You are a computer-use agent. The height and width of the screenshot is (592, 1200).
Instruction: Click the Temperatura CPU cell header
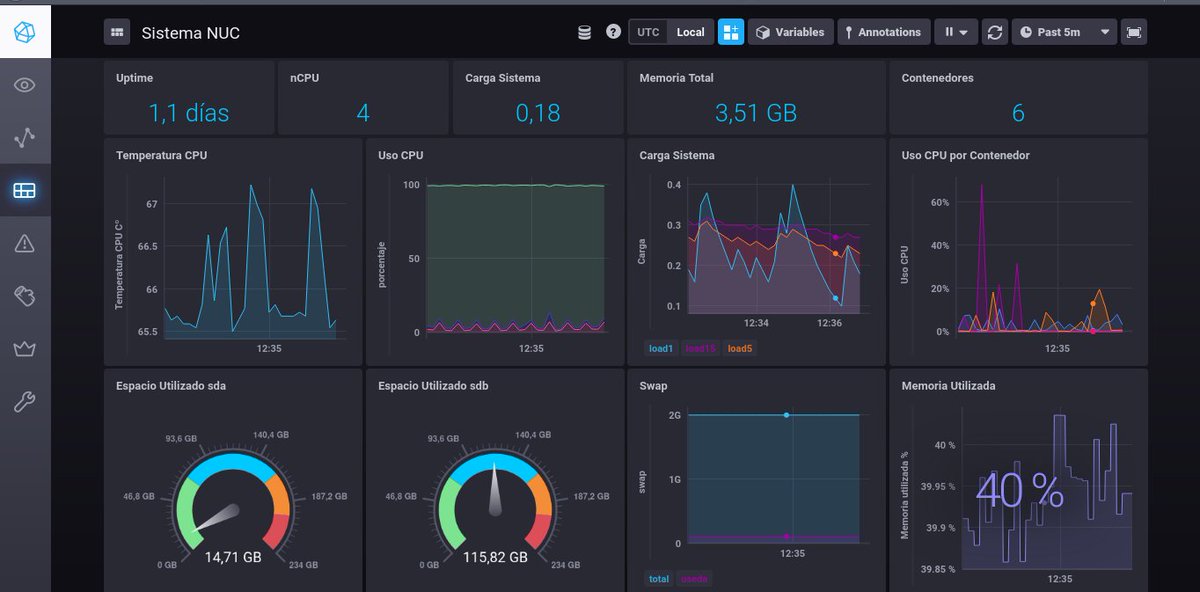[x=162, y=155]
